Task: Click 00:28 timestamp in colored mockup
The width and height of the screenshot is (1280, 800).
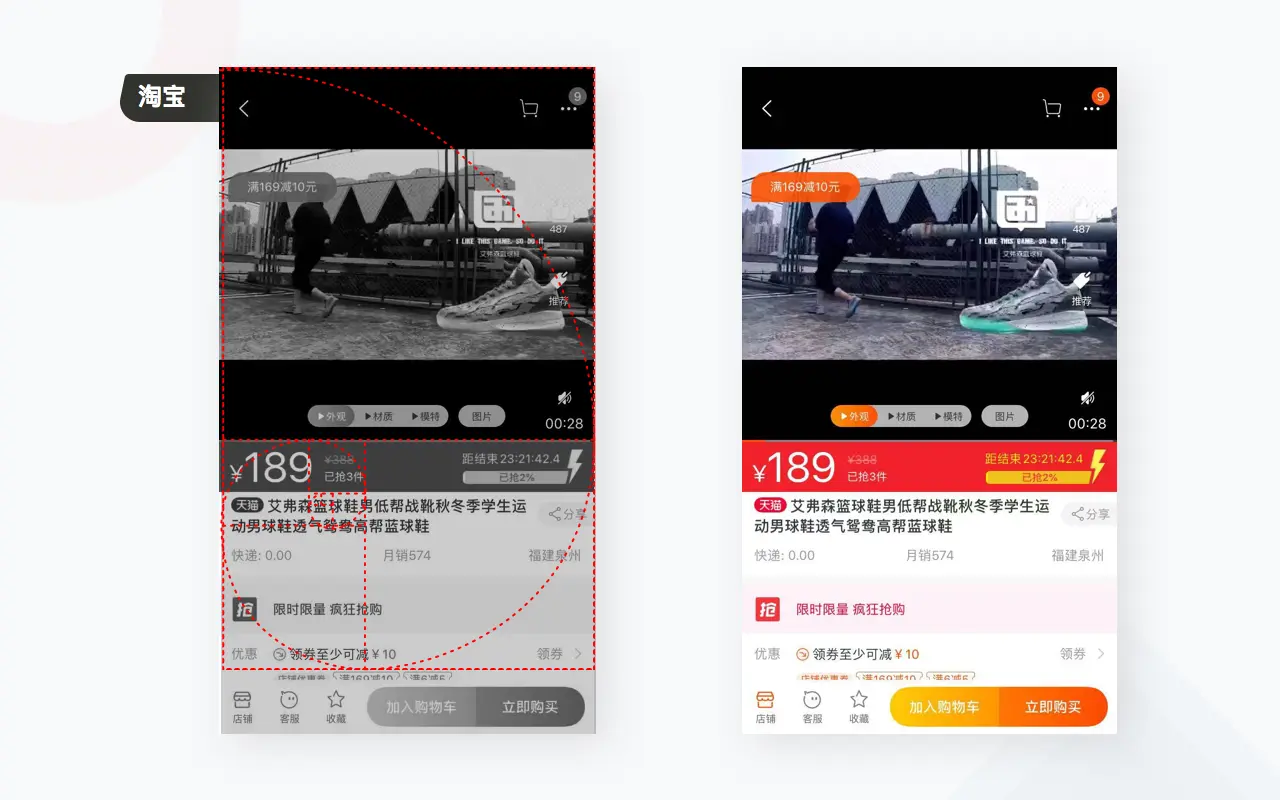Action: 1087,423
